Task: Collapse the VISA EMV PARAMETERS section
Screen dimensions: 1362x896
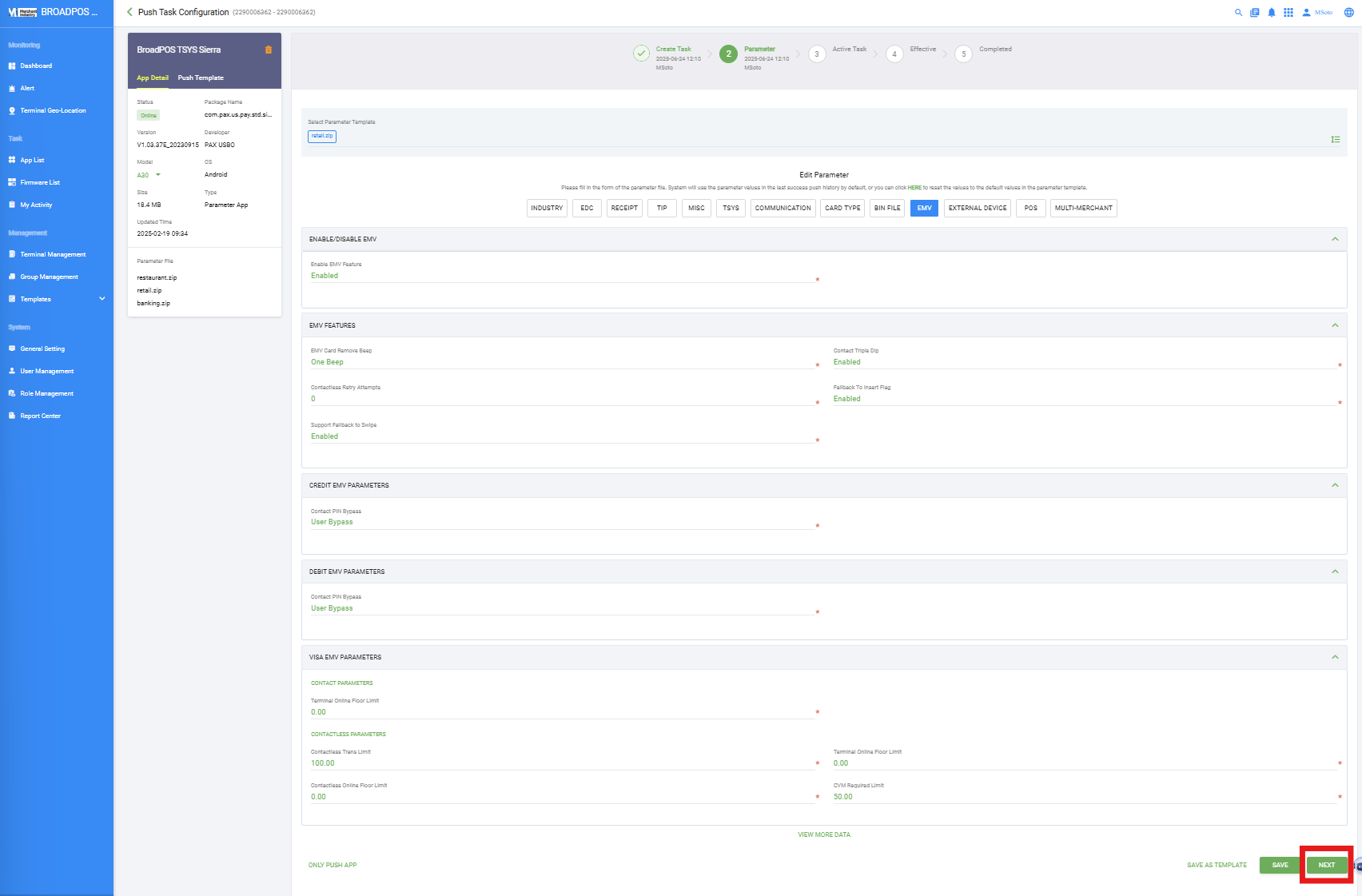Action: tap(1335, 657)
